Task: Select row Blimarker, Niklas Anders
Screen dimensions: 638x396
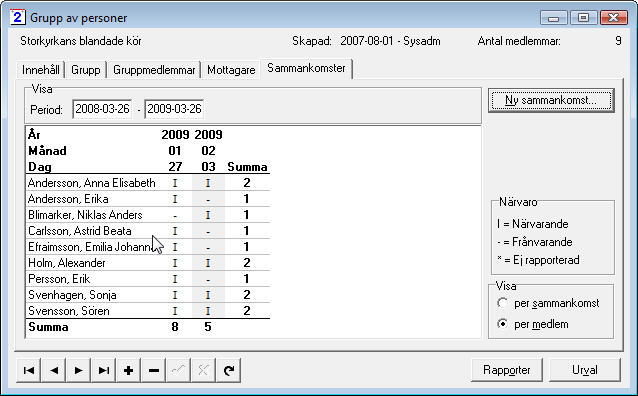Action: click(x=148, y=215)
